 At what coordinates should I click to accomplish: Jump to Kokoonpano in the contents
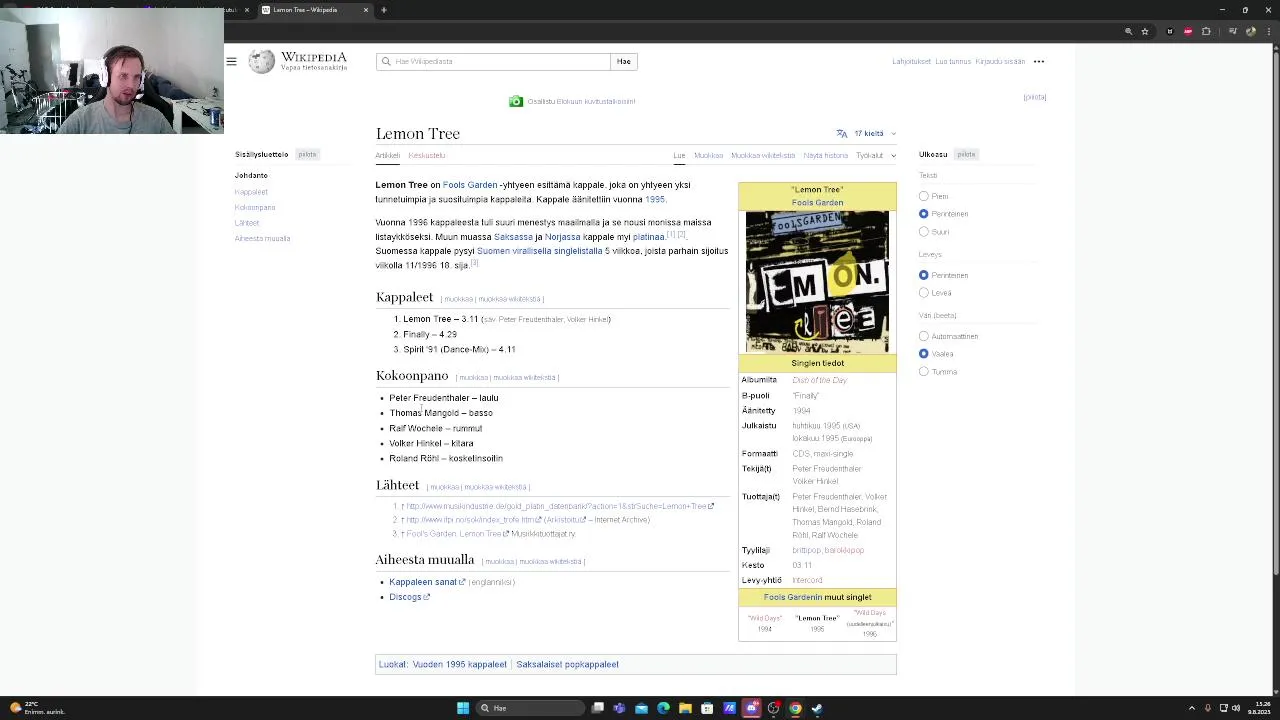click(255, 207)
